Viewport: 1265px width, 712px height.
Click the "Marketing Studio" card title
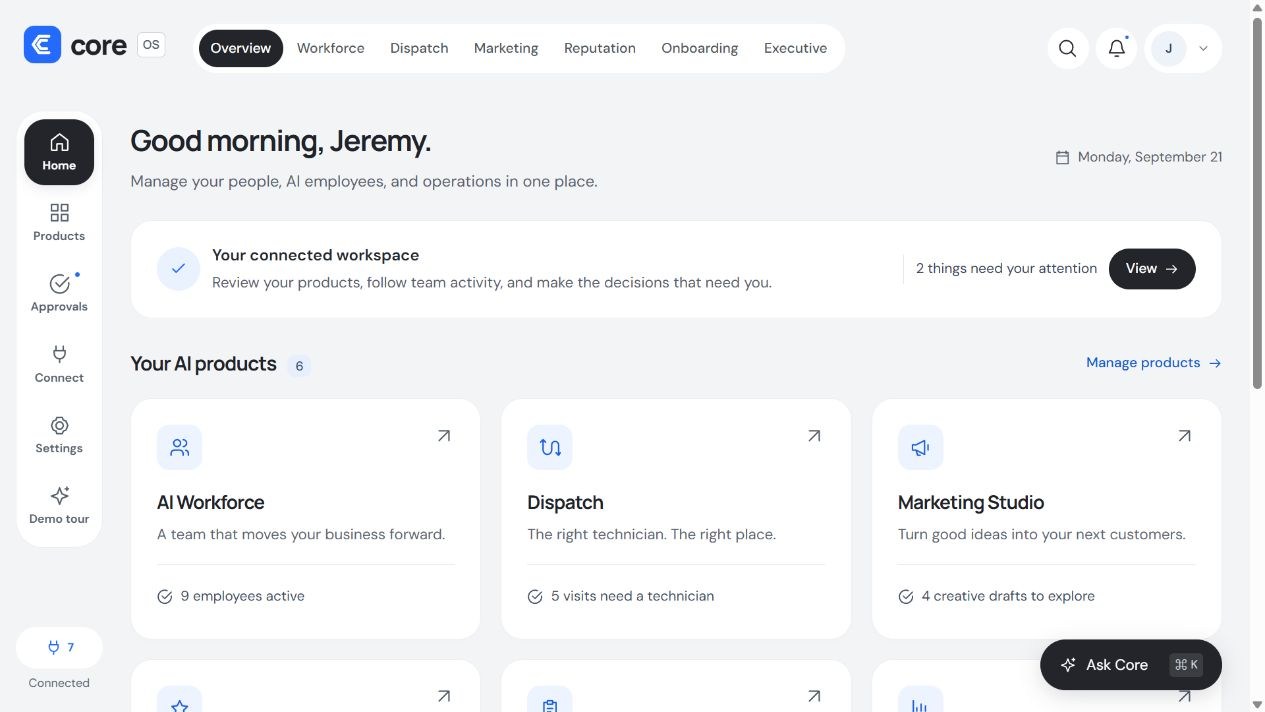(x=971, y=503)
